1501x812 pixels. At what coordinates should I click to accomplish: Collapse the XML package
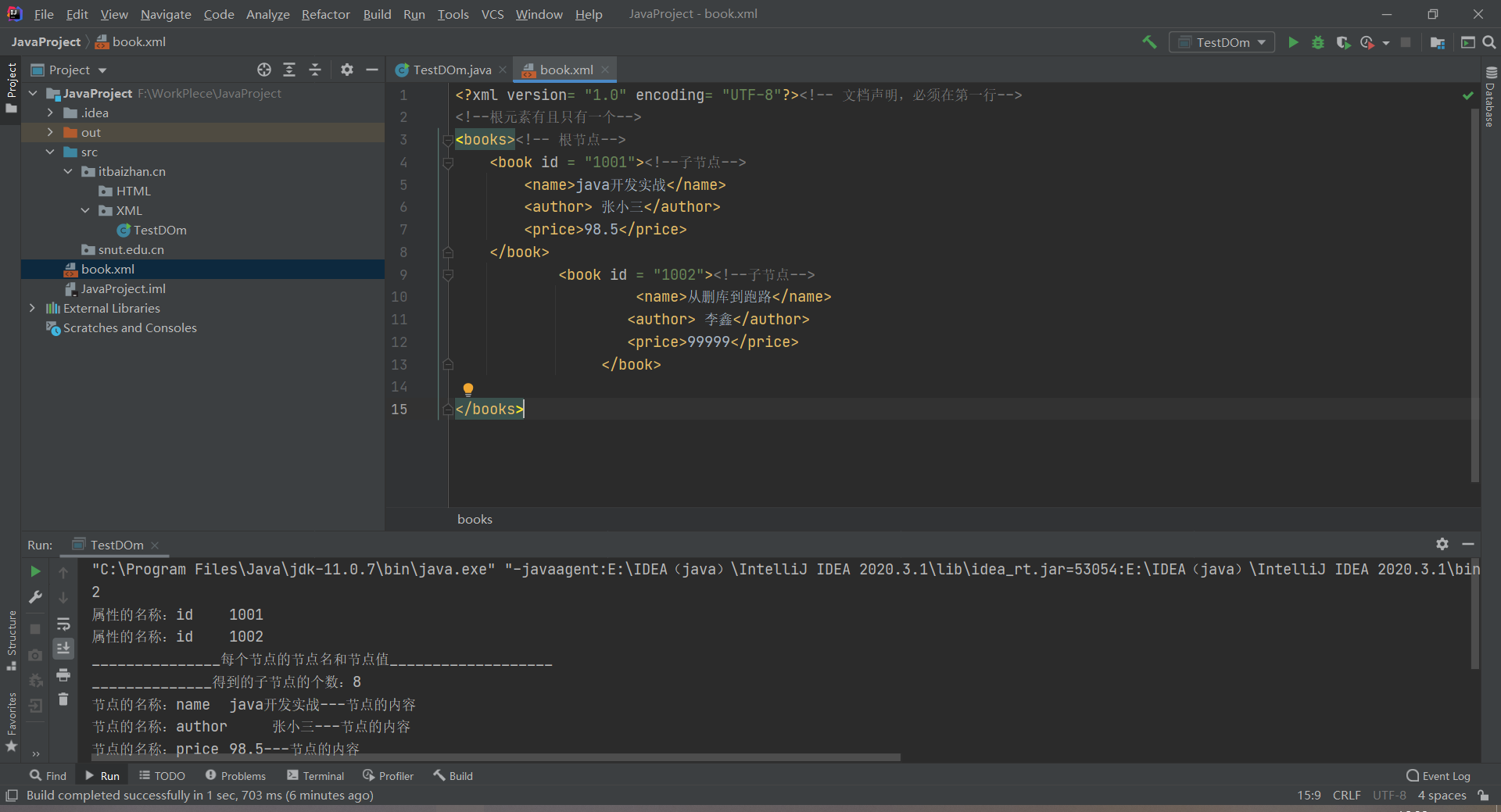(x=85, y=210)
